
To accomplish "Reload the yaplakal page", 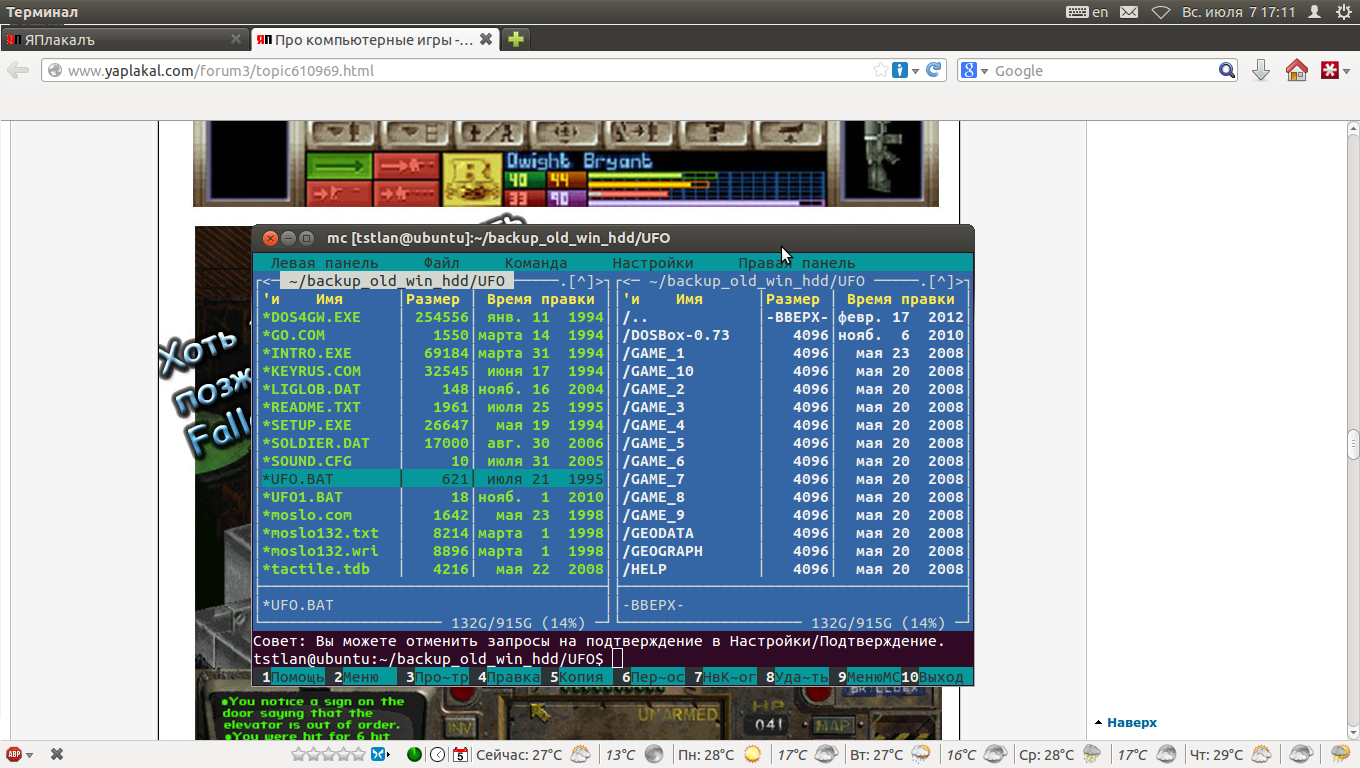I will [934, 70].
